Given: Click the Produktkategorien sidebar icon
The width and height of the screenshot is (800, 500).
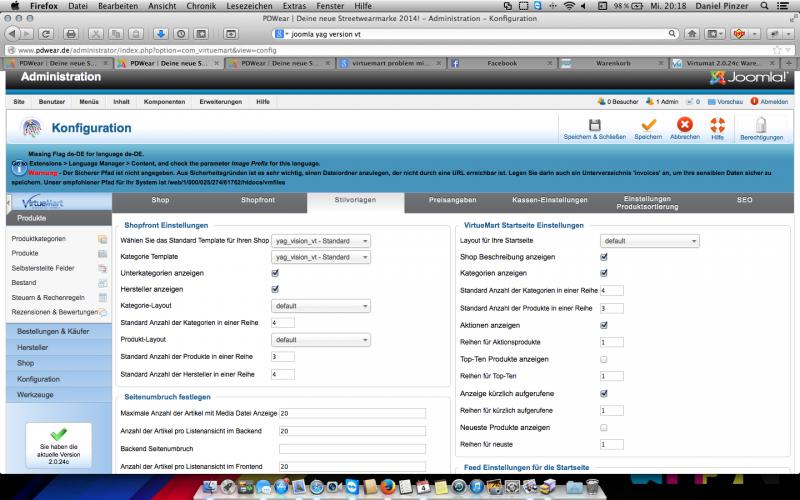Looking at the screenshot, I should [102, 239].
